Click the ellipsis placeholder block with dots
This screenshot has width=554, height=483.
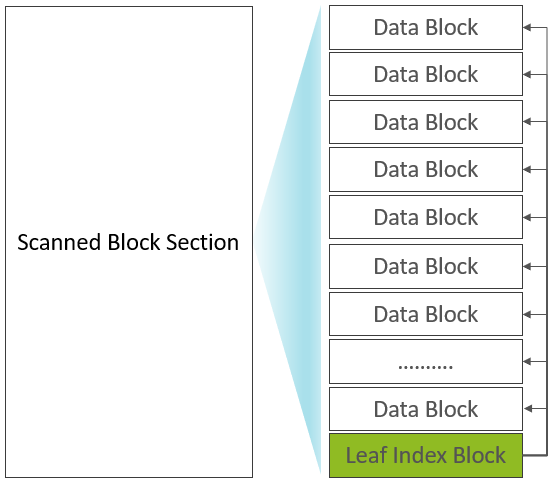pos(426,361)
